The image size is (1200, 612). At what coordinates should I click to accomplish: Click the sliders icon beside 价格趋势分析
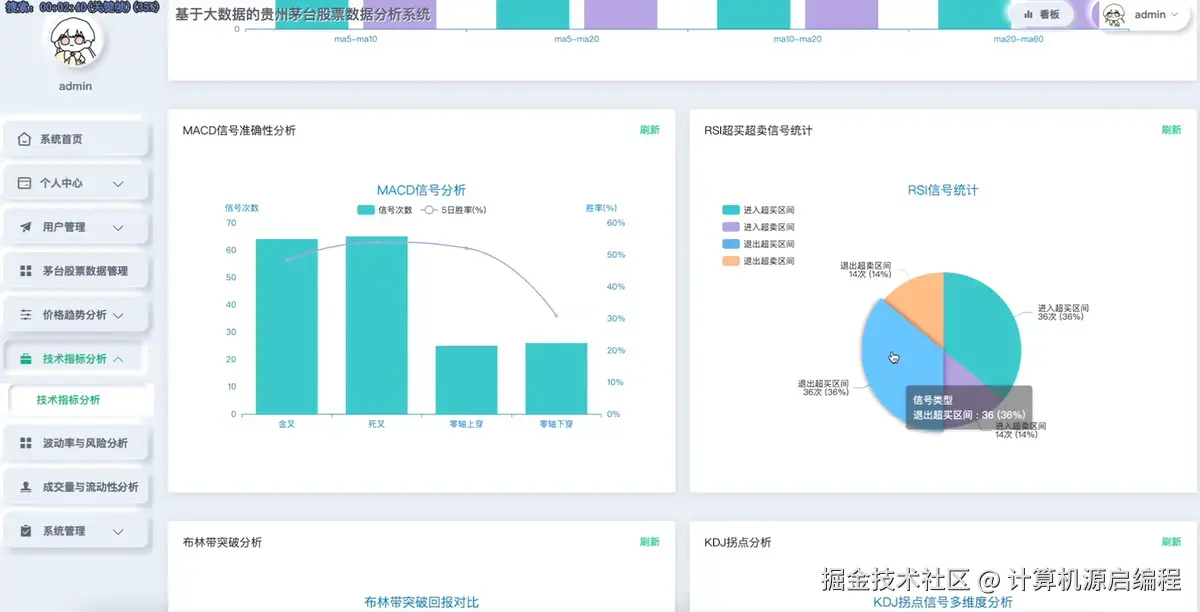pos(25,315)
